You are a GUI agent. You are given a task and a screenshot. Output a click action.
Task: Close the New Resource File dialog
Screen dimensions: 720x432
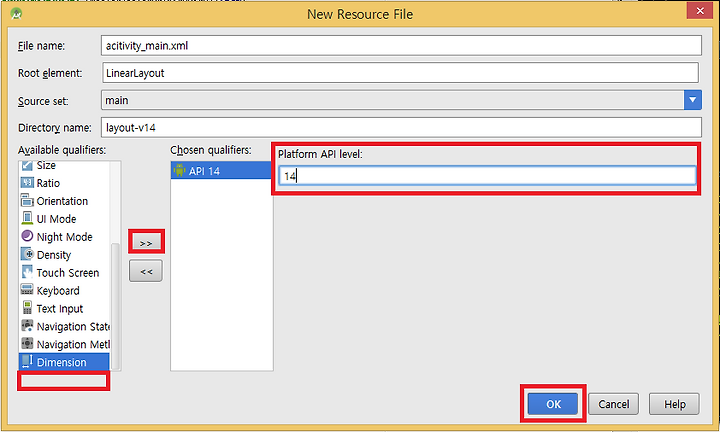[699, 11]
